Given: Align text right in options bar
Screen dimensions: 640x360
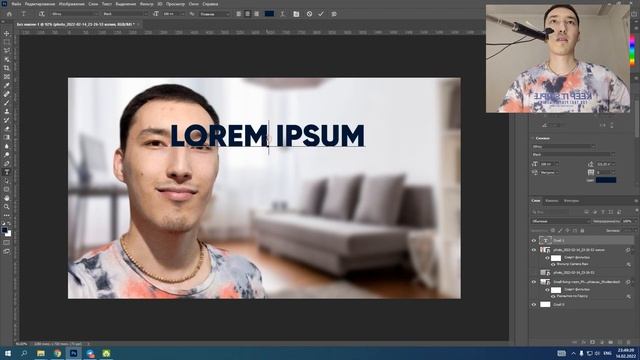Looking at the screenshot, I should coord(256,14).
